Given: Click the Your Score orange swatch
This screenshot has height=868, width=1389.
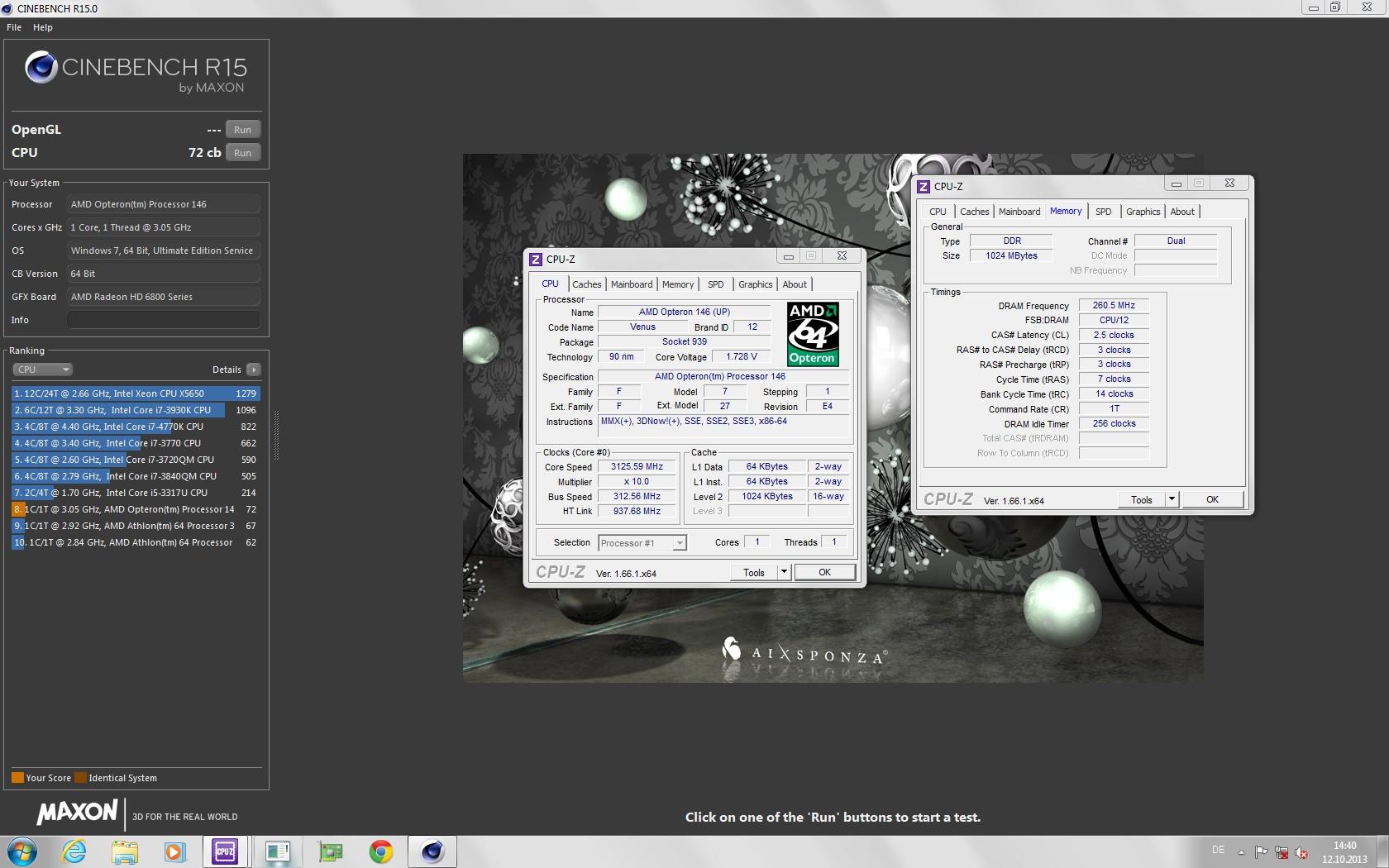Looking at the screenshot, I should click(x=17, y=778).
